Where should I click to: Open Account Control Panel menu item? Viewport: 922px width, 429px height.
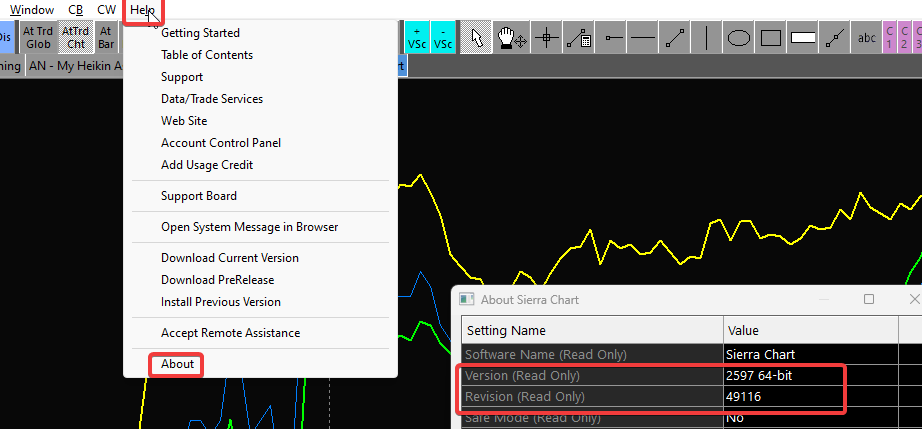221,143
